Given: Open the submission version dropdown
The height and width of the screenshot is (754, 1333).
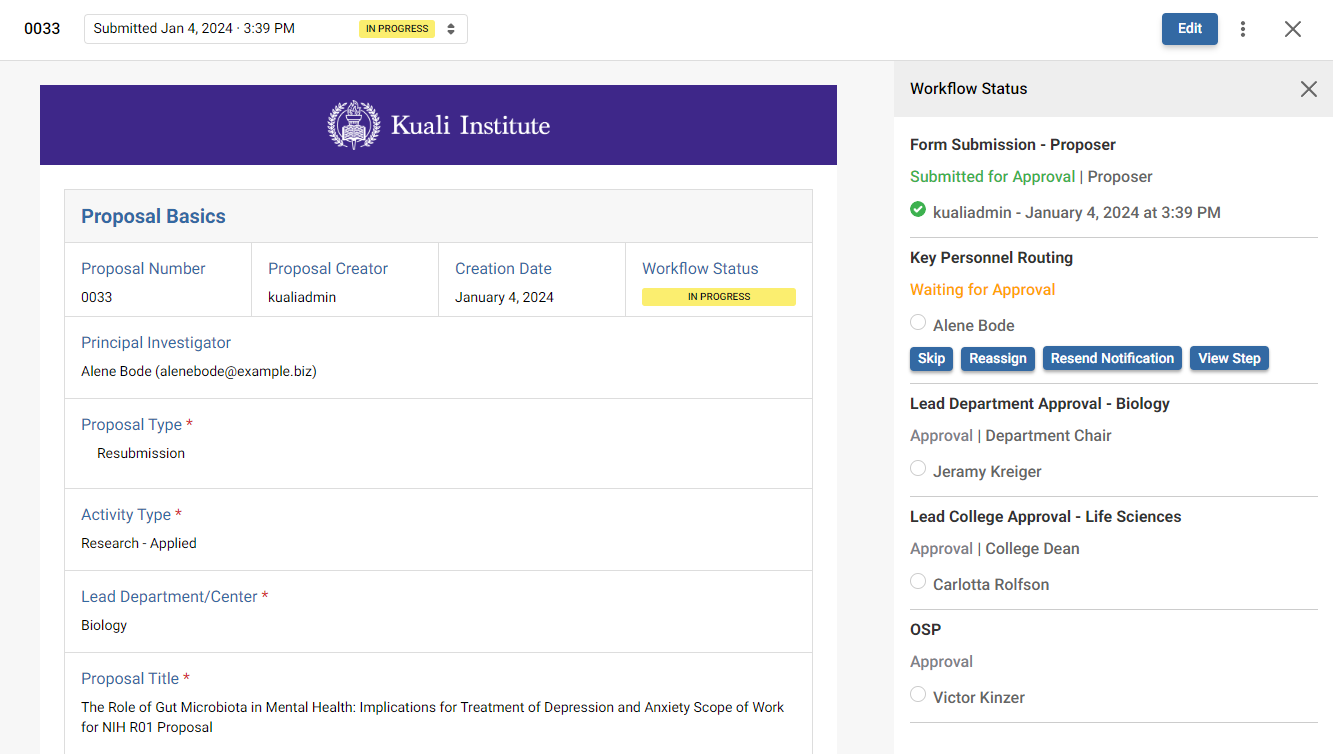Looking at the screenshot, I should point(275,29).
